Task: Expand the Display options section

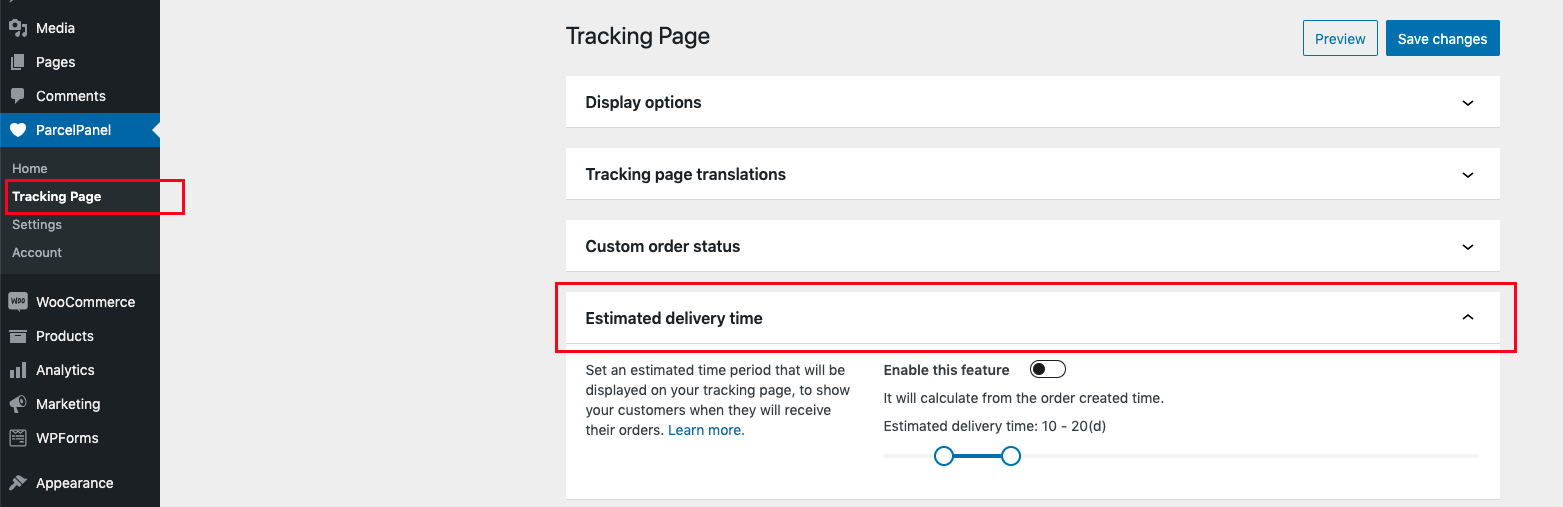Action: [1467, 103]
